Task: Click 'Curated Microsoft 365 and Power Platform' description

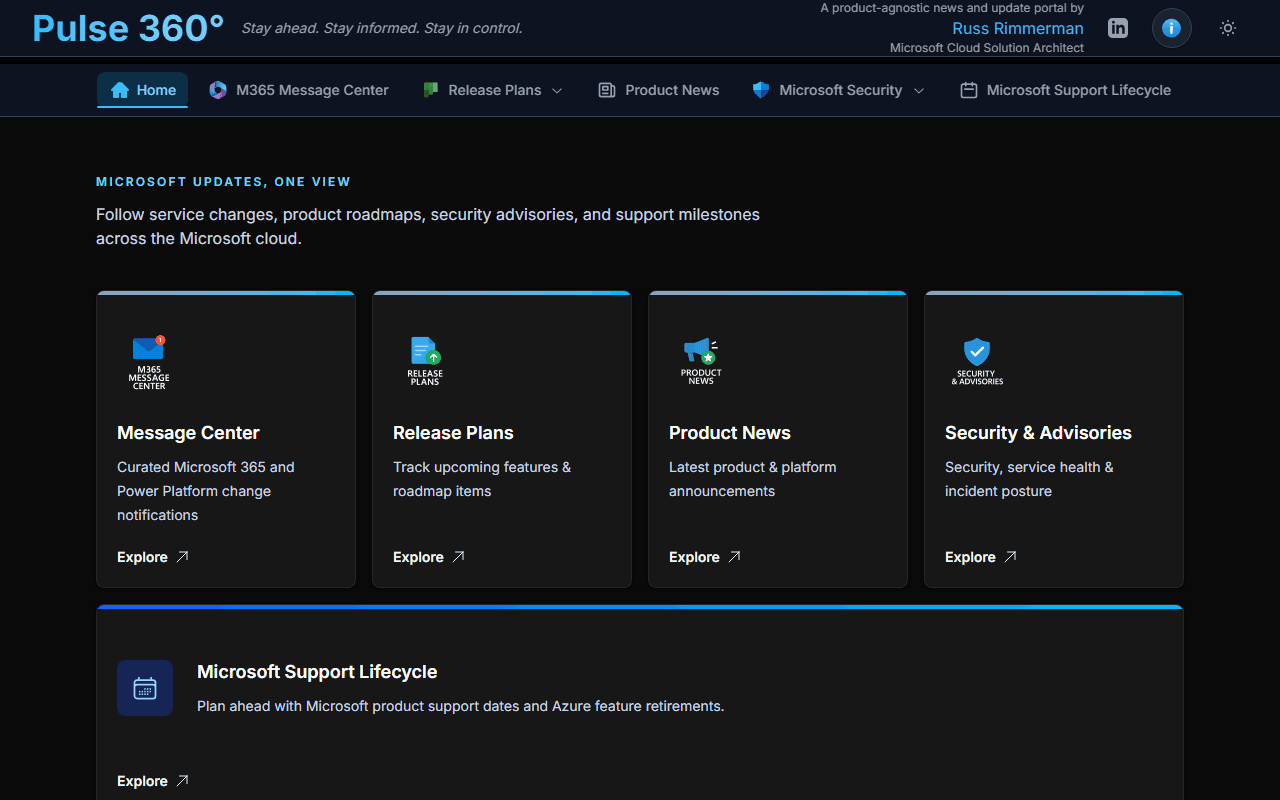Action: [x=206, y=491]
